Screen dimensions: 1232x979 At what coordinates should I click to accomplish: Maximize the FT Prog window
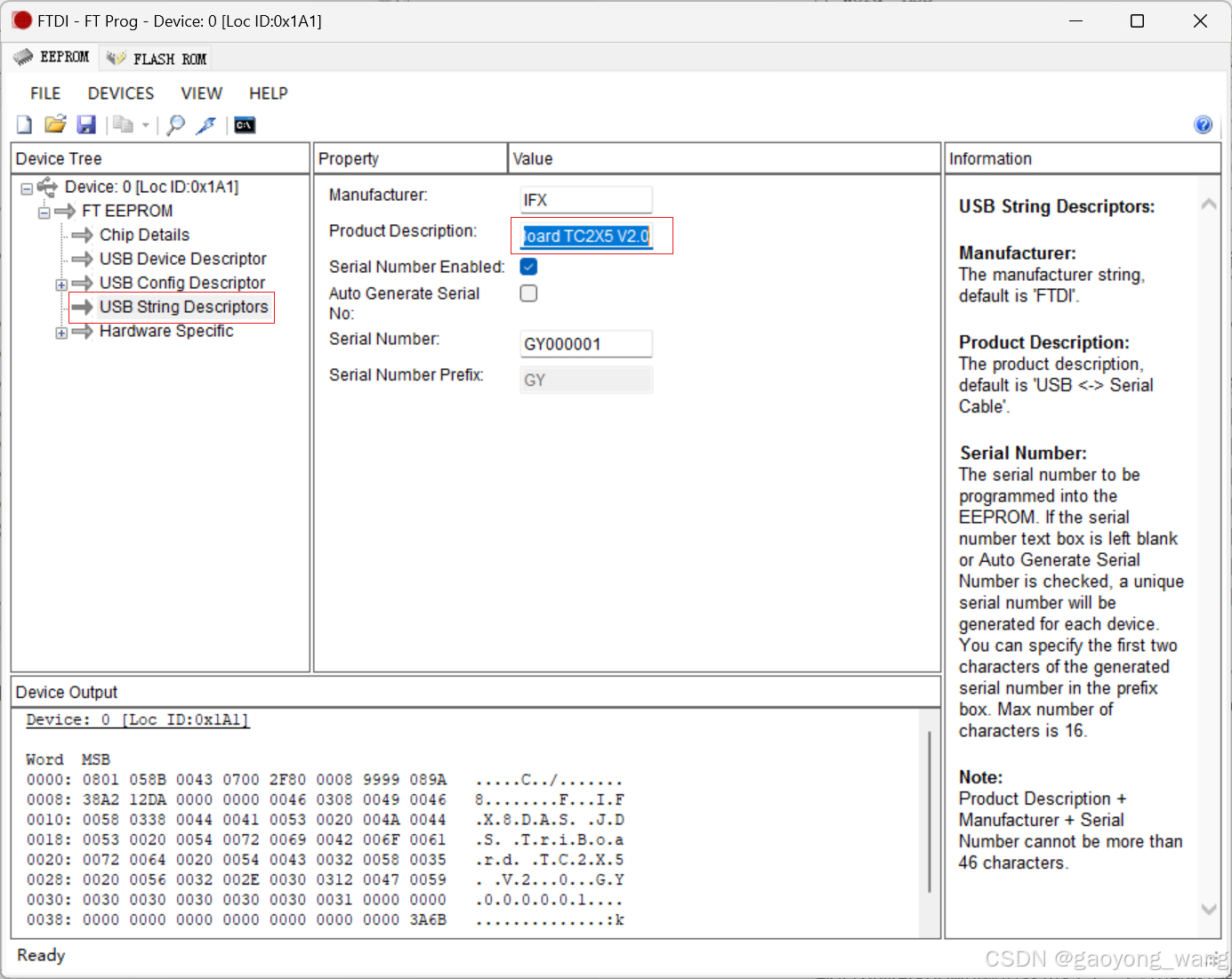tap(1137, 20)
